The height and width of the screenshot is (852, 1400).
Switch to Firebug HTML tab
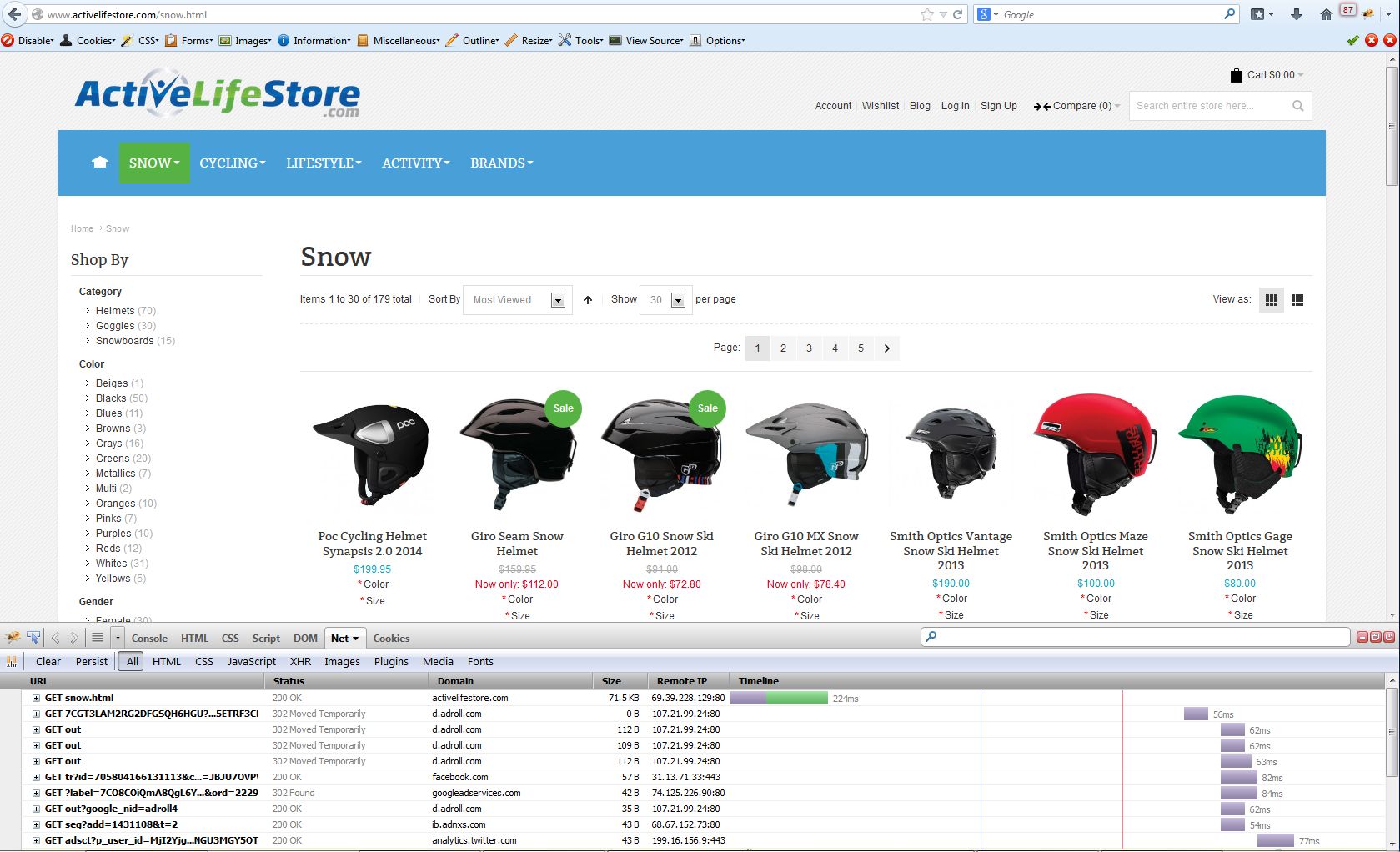point(195,639)
